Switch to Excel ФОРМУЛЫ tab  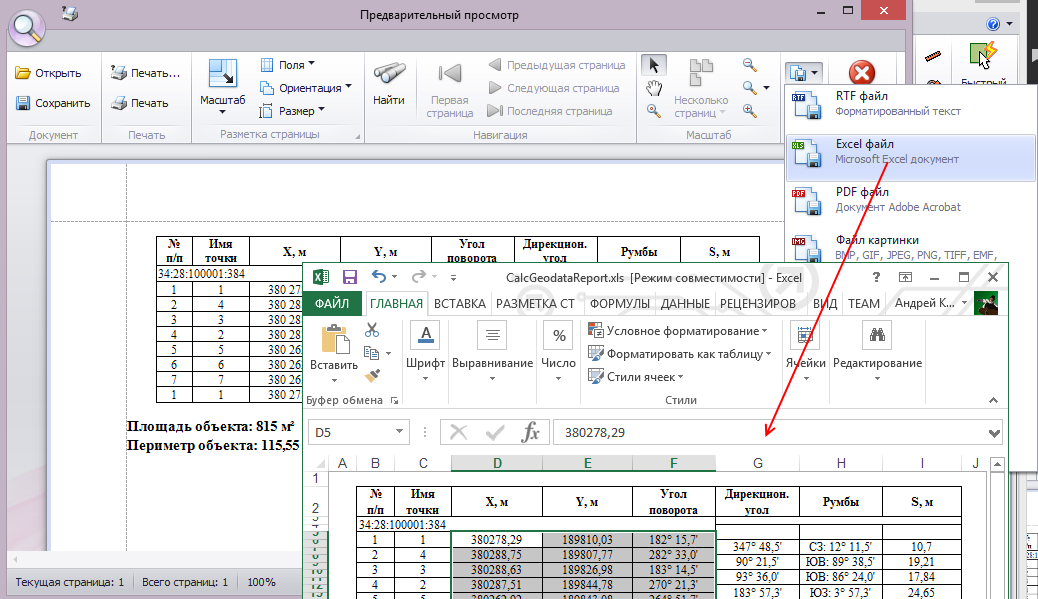tap(620, 303)
